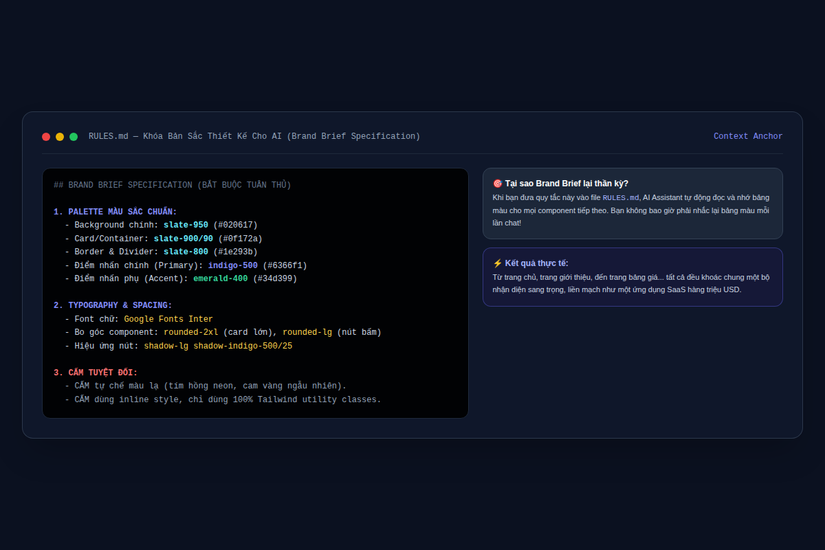The width and height of the screenshot is (825, 550).
Task: Click the hex value #6366f1
Action: coord(285,265)
